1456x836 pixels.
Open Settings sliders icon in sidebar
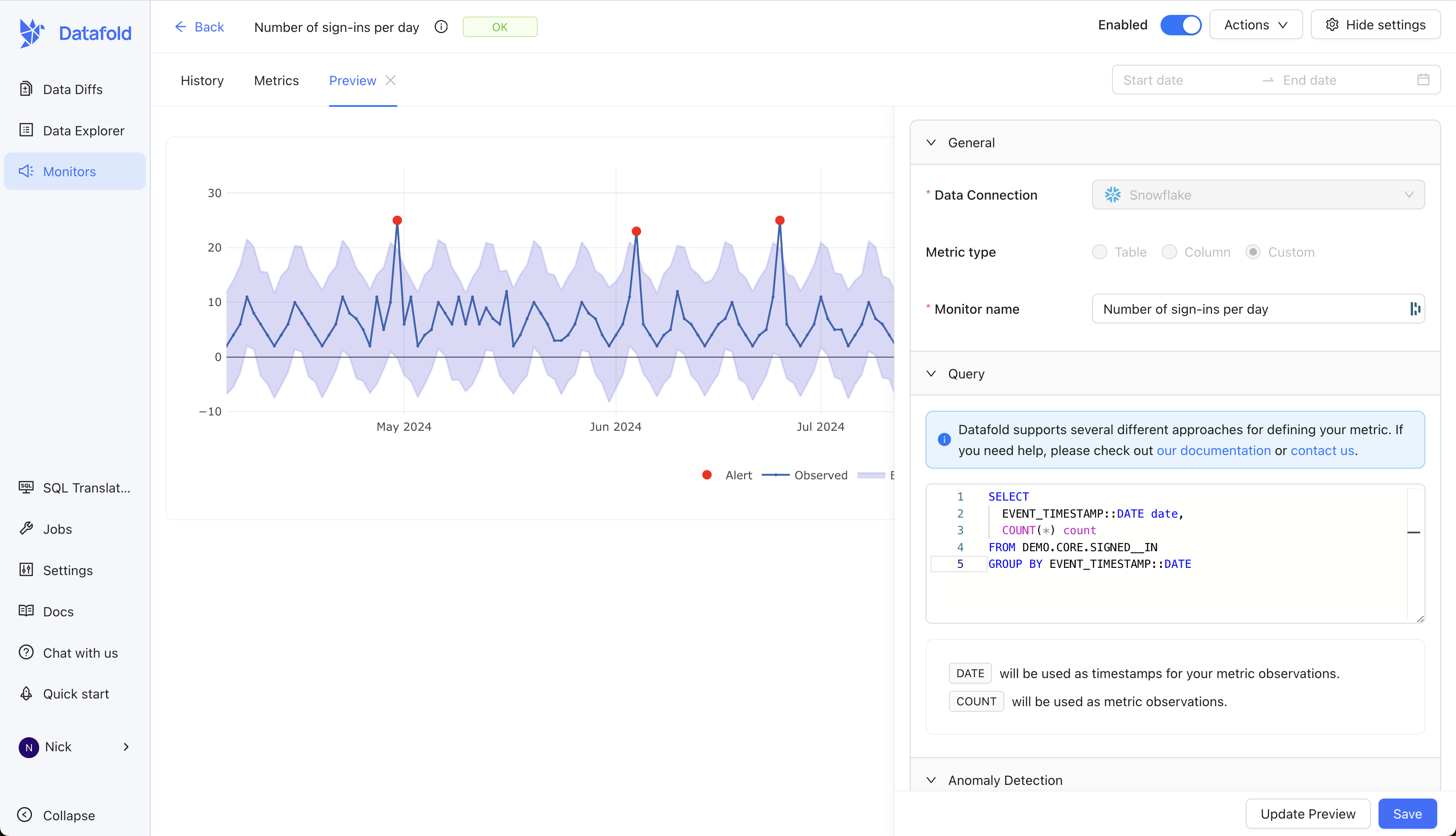click(26, 570)
